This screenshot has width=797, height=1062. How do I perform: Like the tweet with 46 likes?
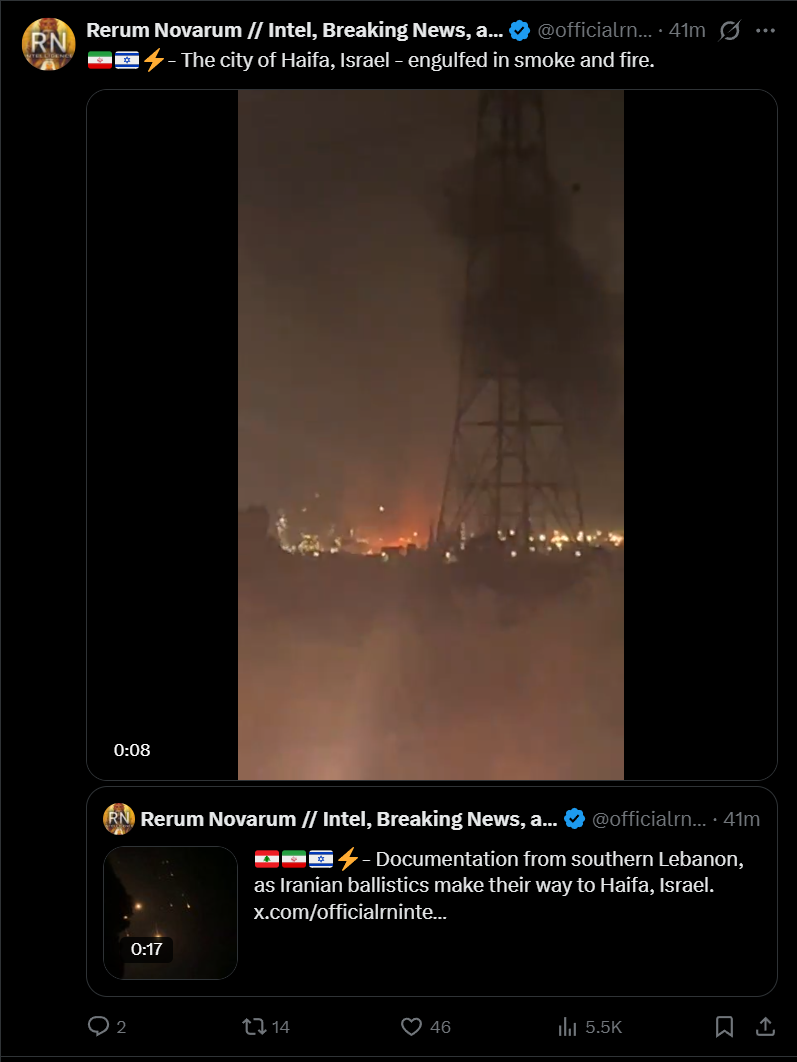click(x=411, y=1026)
